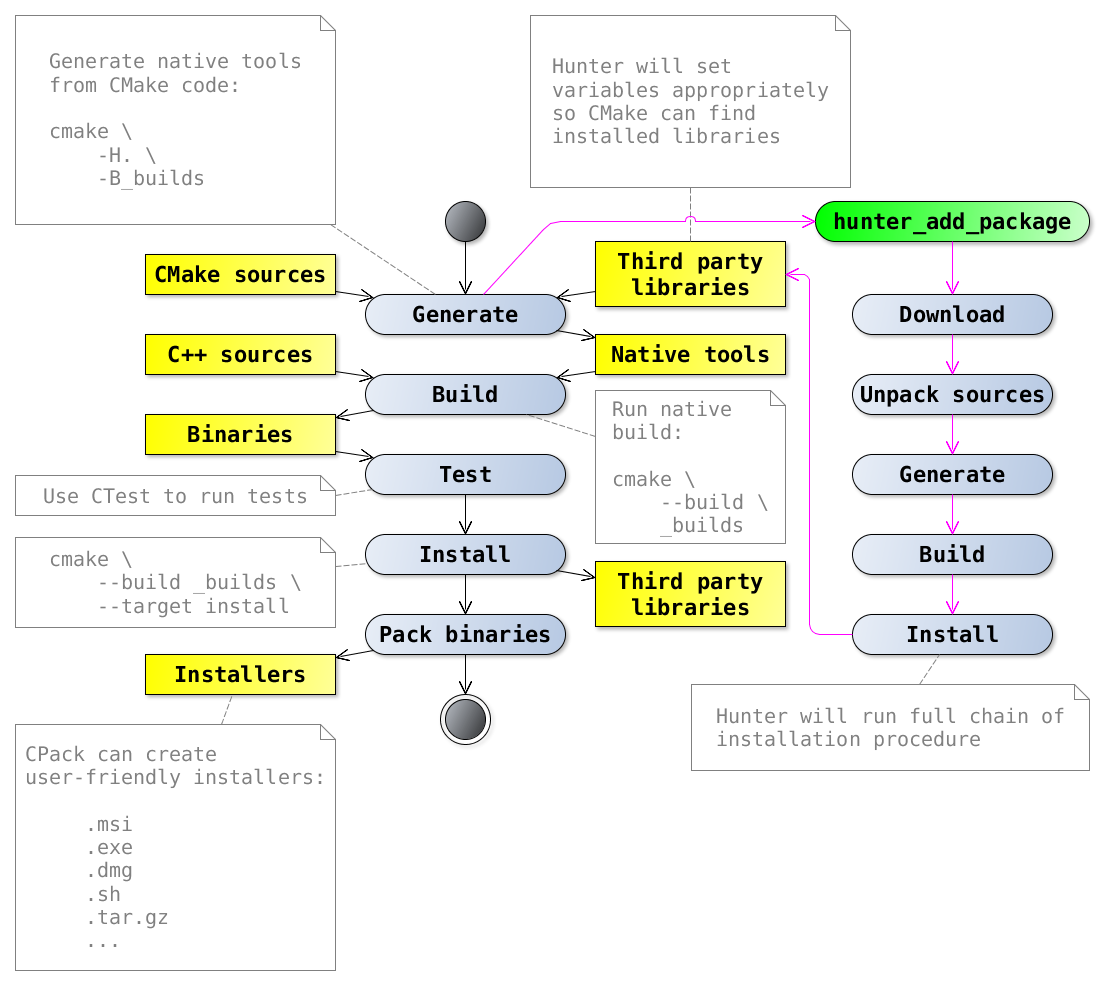The height and width of the screenshot is (986, 1105).
Task: Click the Download step in Hunter's chain
Action: [x=952, y=314]
